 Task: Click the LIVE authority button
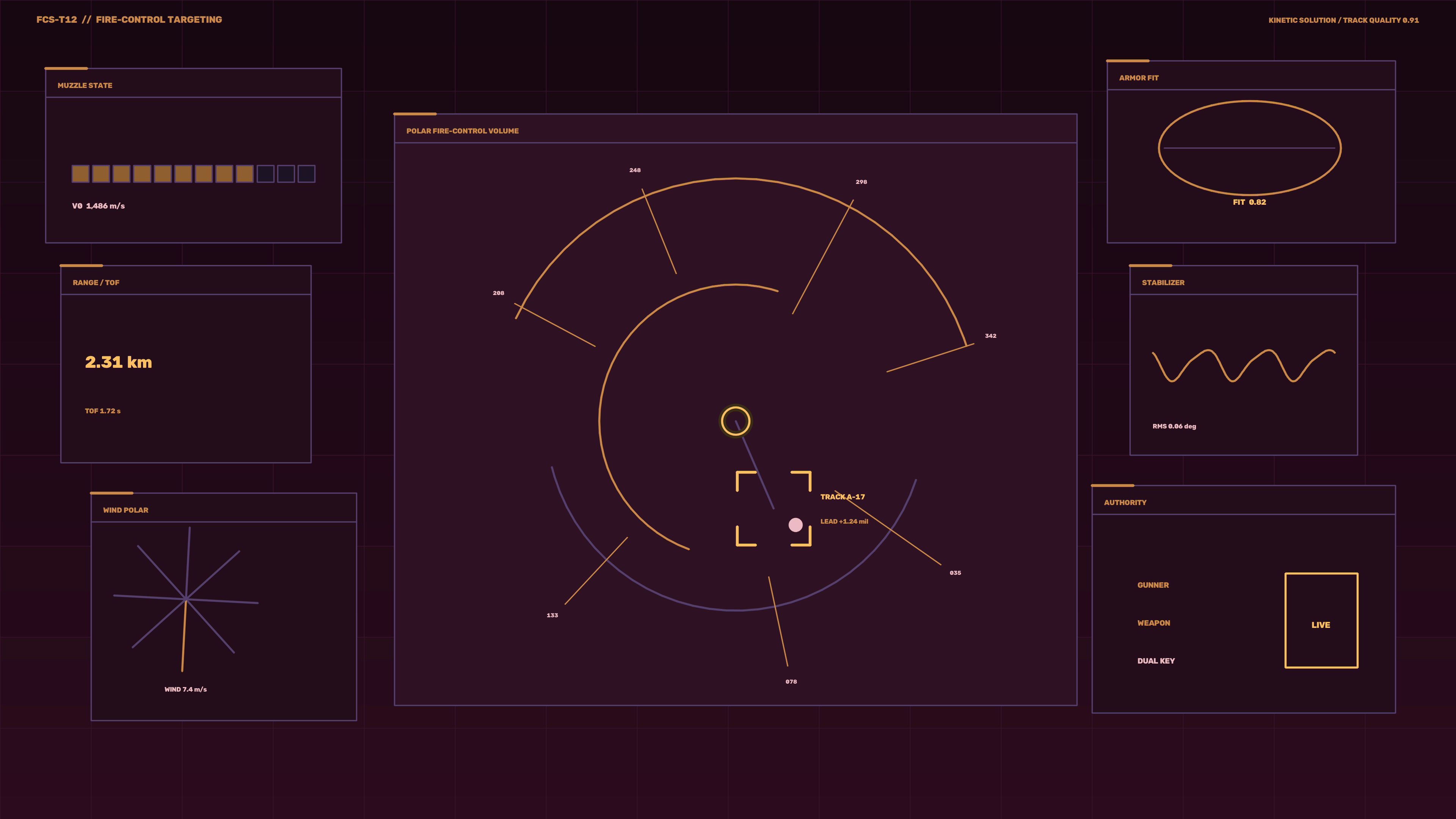click(x=1321, y=620)
